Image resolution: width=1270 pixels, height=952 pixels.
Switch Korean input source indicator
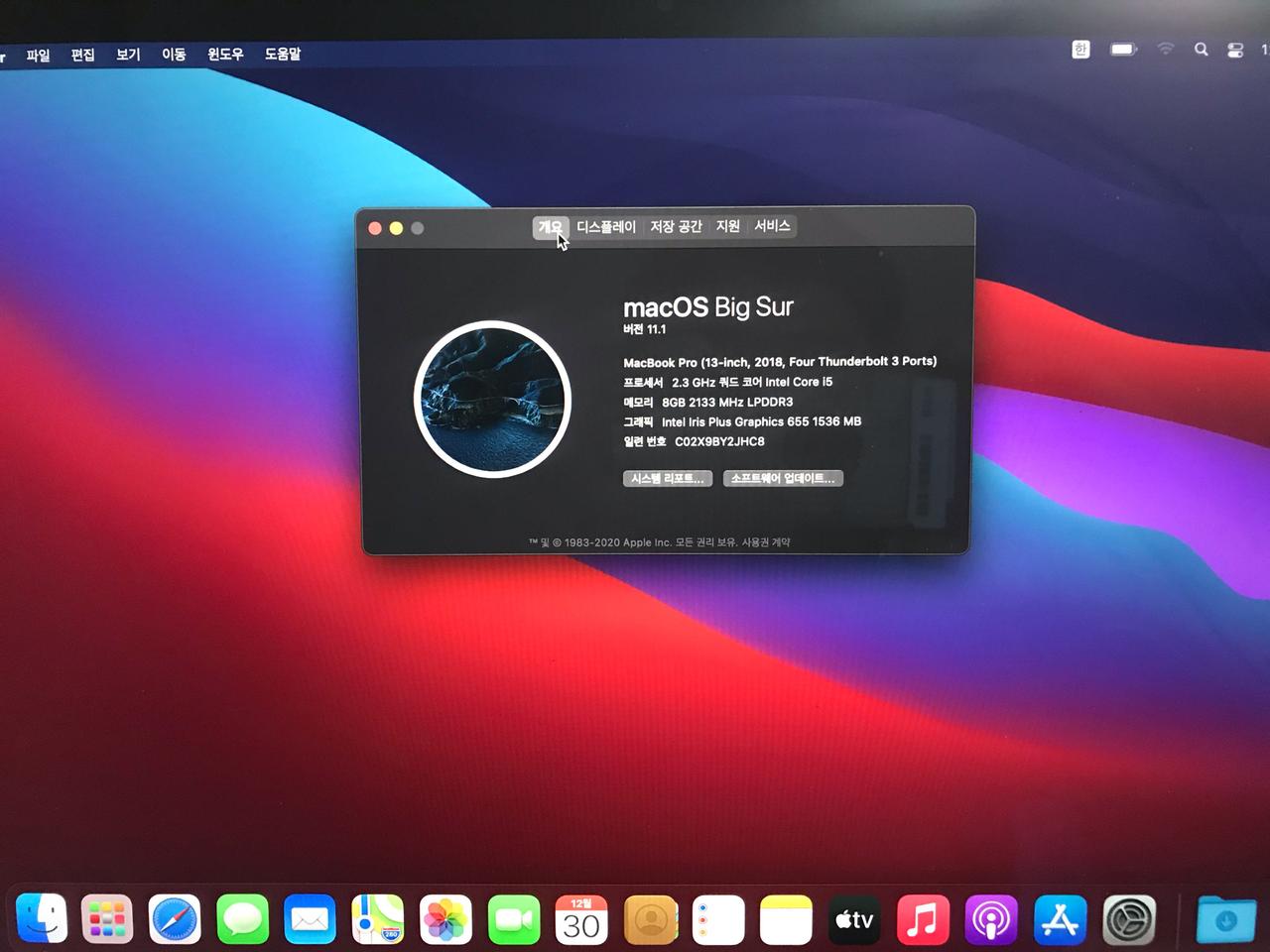(x=1080, y=49)
